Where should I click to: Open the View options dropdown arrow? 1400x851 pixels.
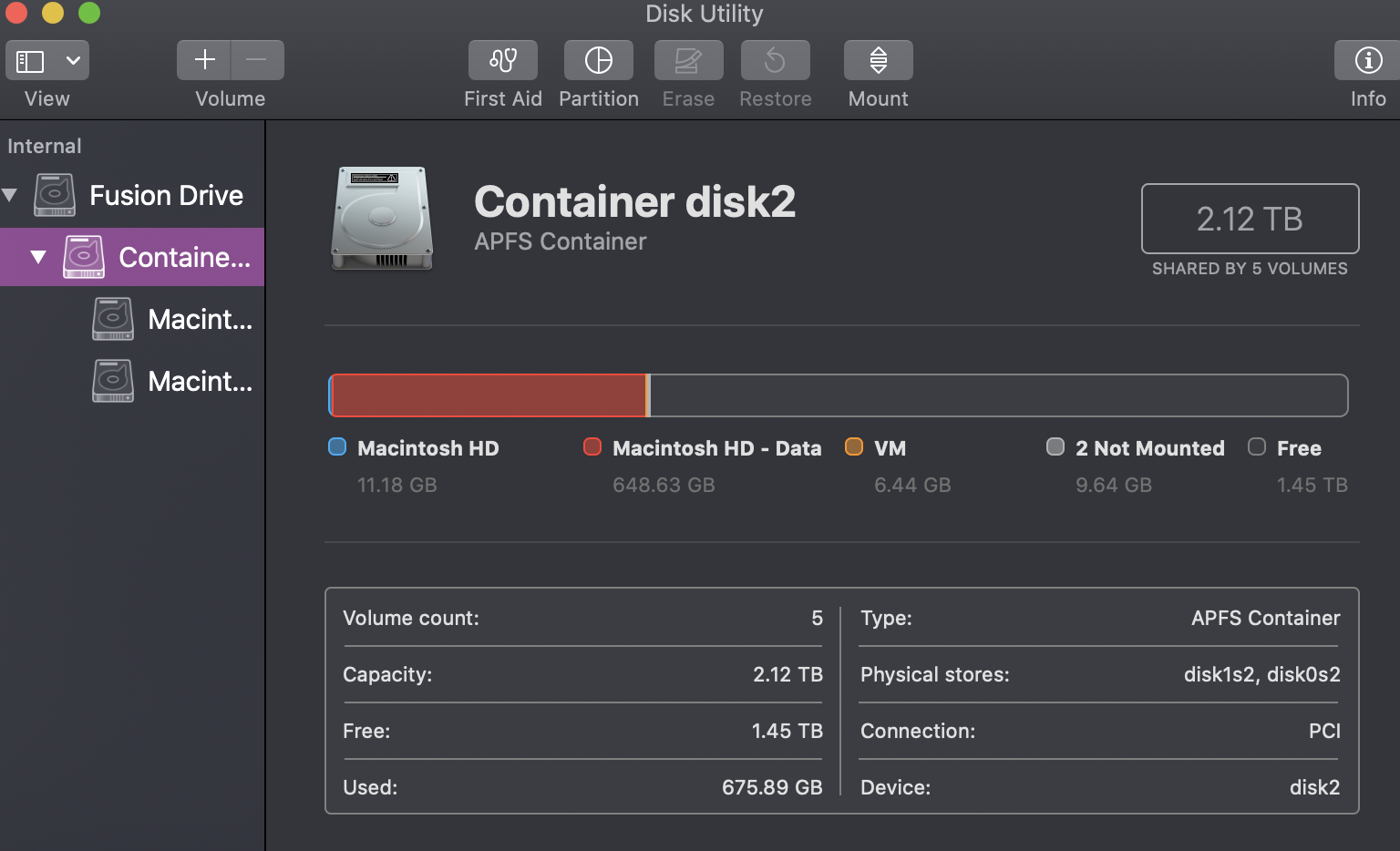[x=73, y=61]
